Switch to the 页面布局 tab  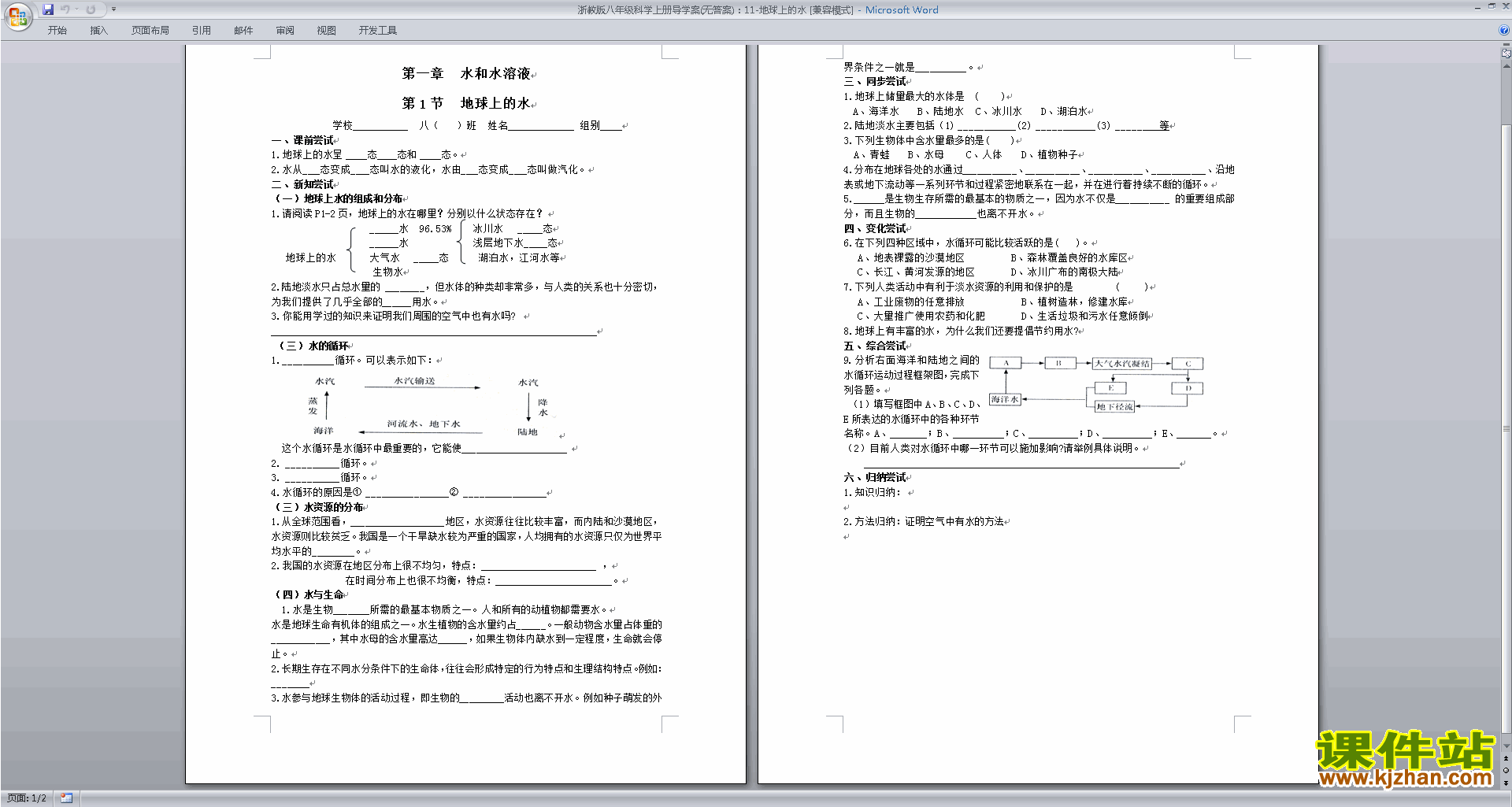[x=150, y=31]
